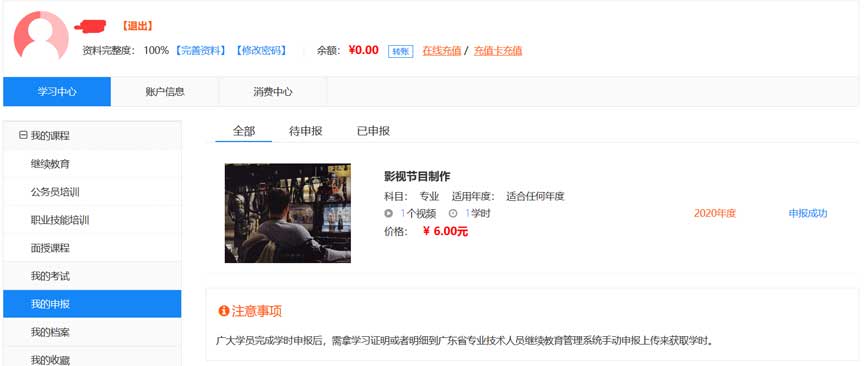
Task: Open 公务员培训 in the sidebar
Action: (x=92, y=192)
